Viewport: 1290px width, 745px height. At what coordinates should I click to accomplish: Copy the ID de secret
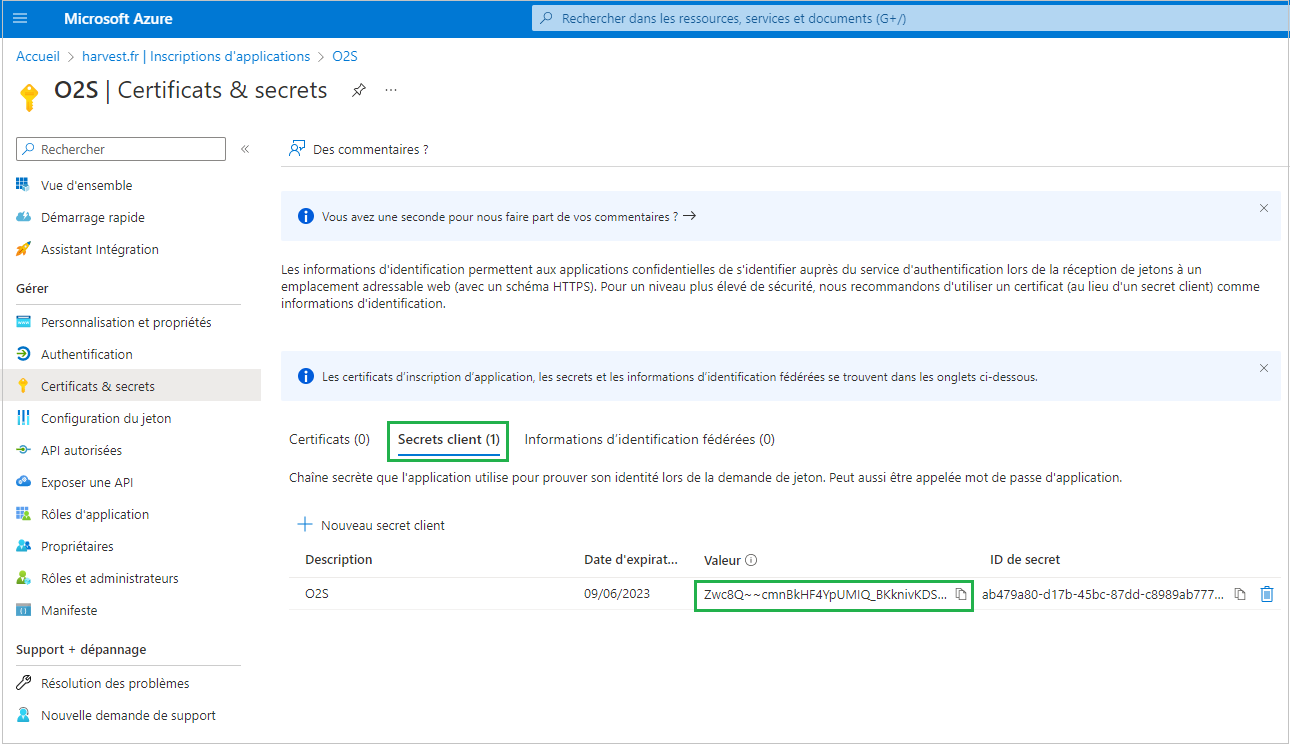pyautogui.click(x=1240, y=594)
